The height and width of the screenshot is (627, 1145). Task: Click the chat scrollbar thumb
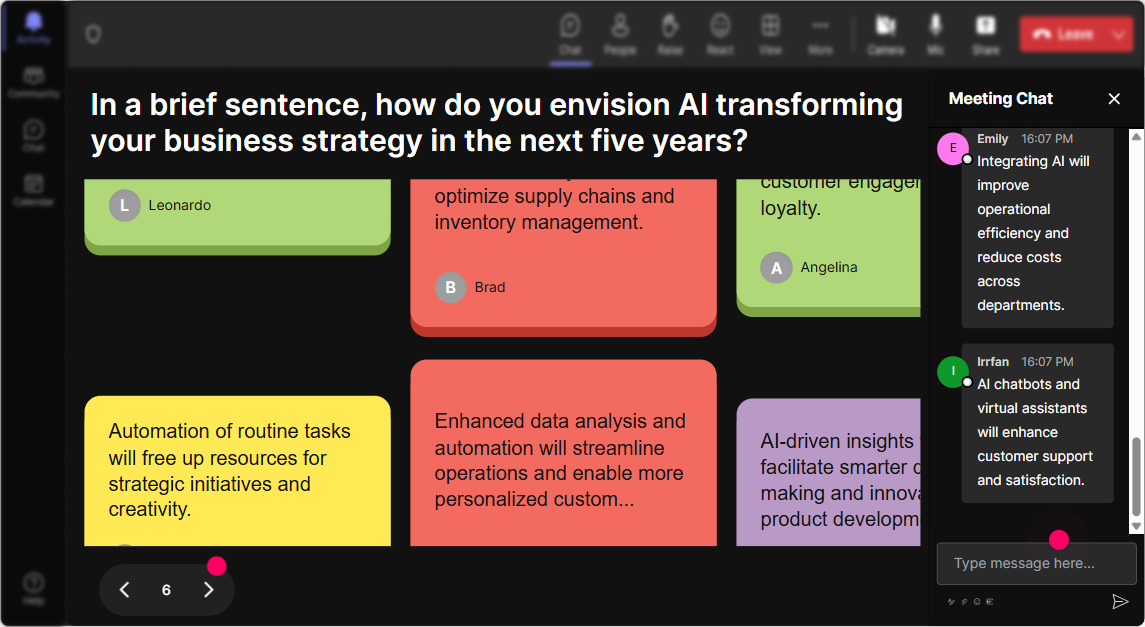1136,476
